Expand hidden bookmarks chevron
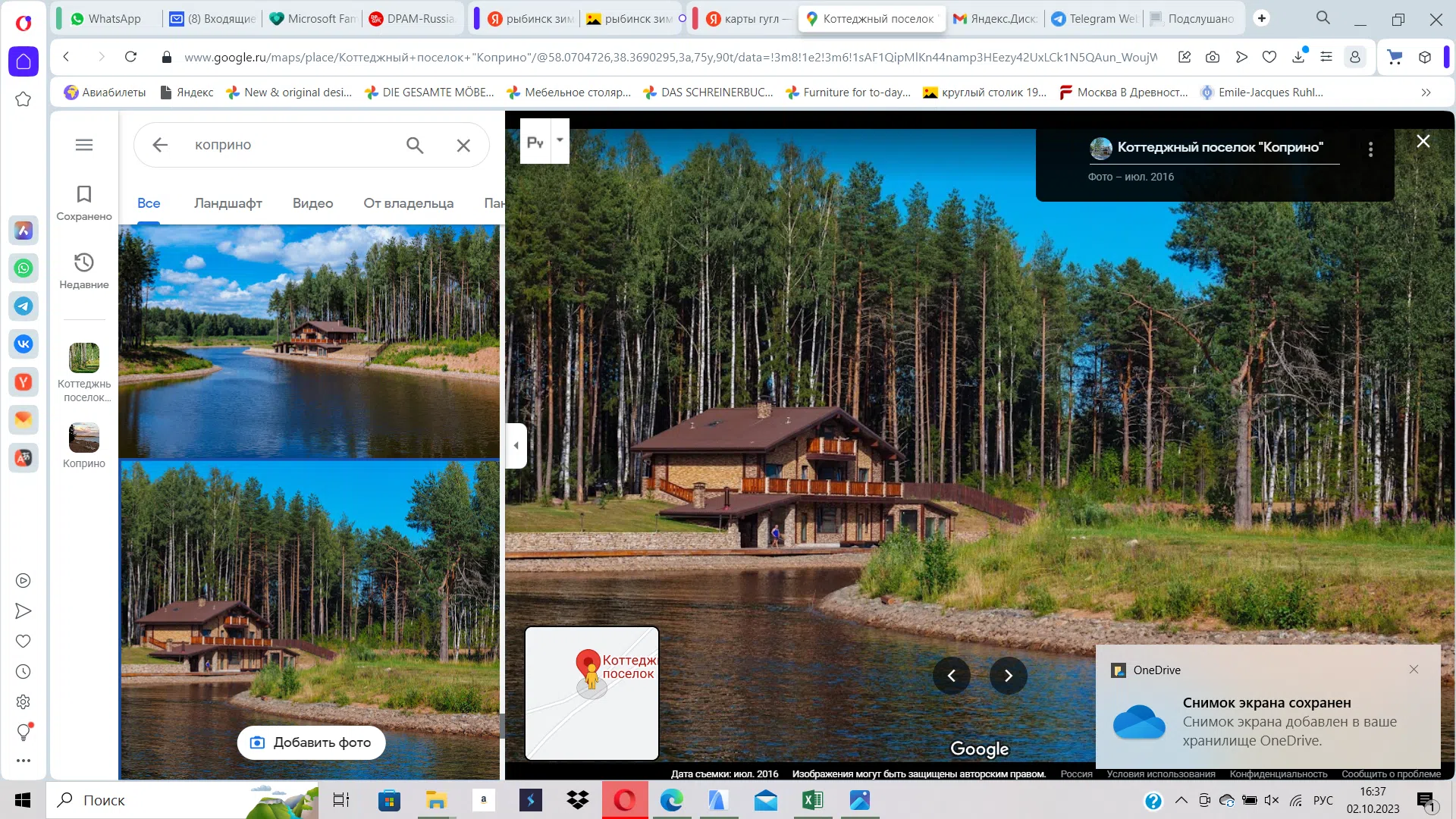 pos(1426,93)
